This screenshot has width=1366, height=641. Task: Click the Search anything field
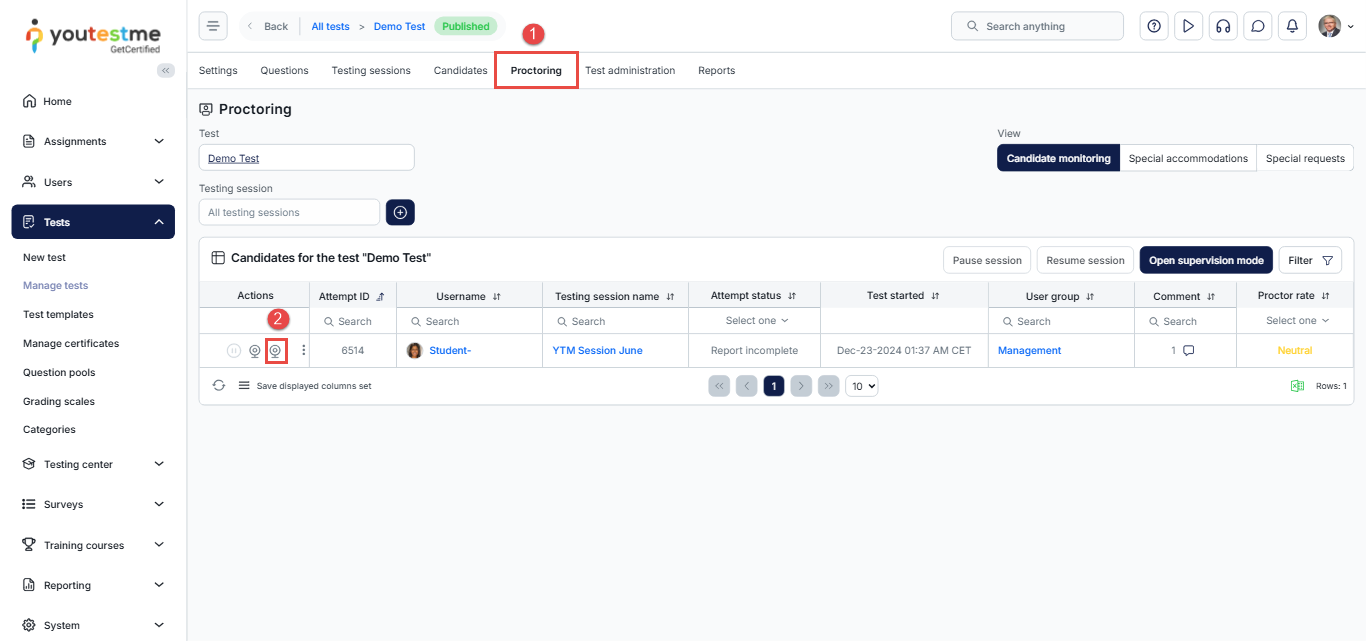coord(1037,26)
